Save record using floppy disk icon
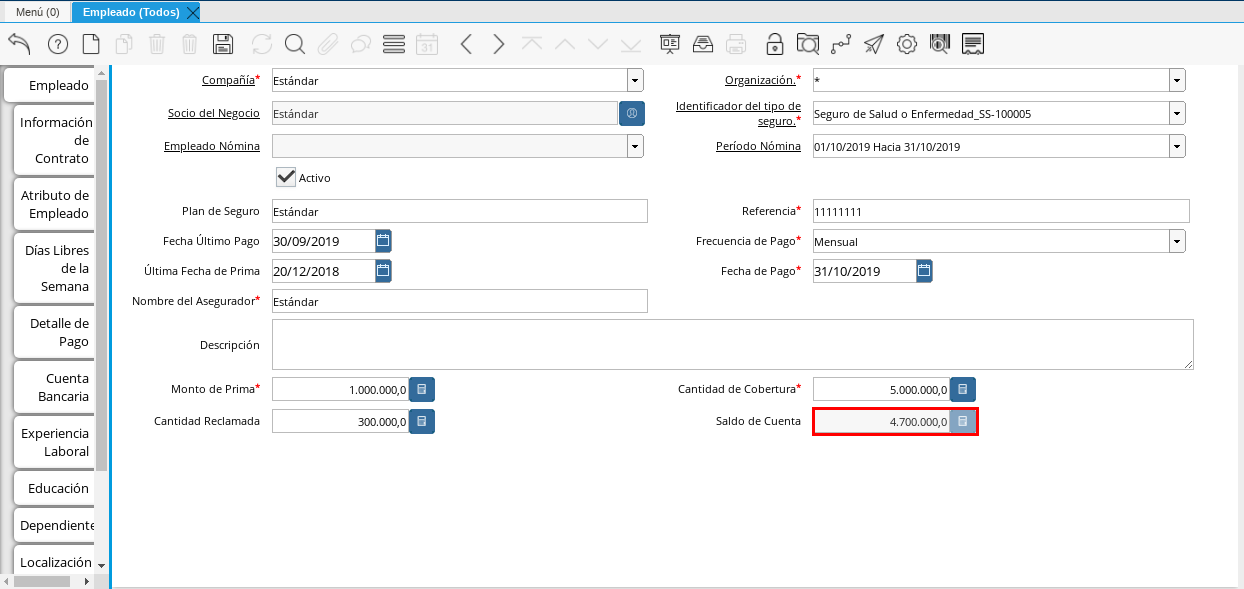1244x589 pixels. (x=223, y=44)
